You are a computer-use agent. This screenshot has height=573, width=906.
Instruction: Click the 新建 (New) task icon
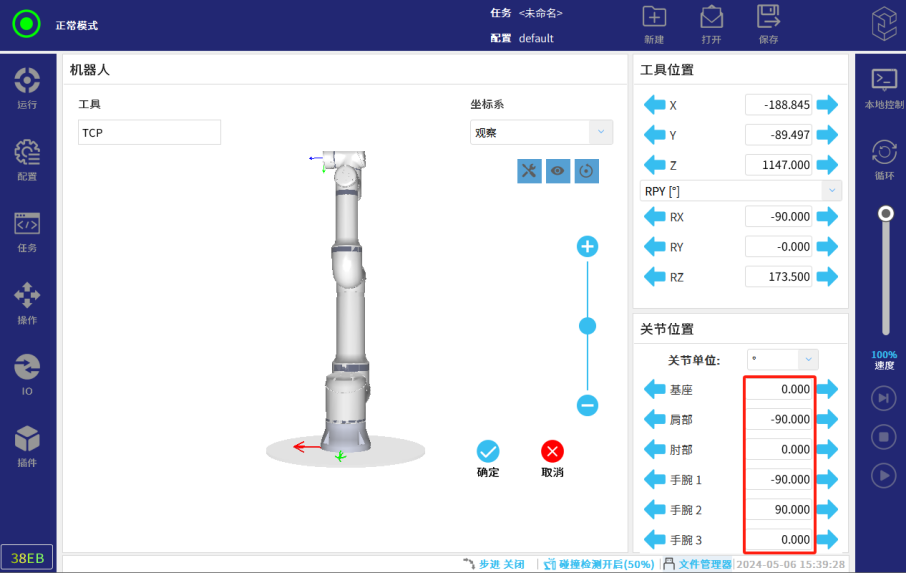coord(654,23)
